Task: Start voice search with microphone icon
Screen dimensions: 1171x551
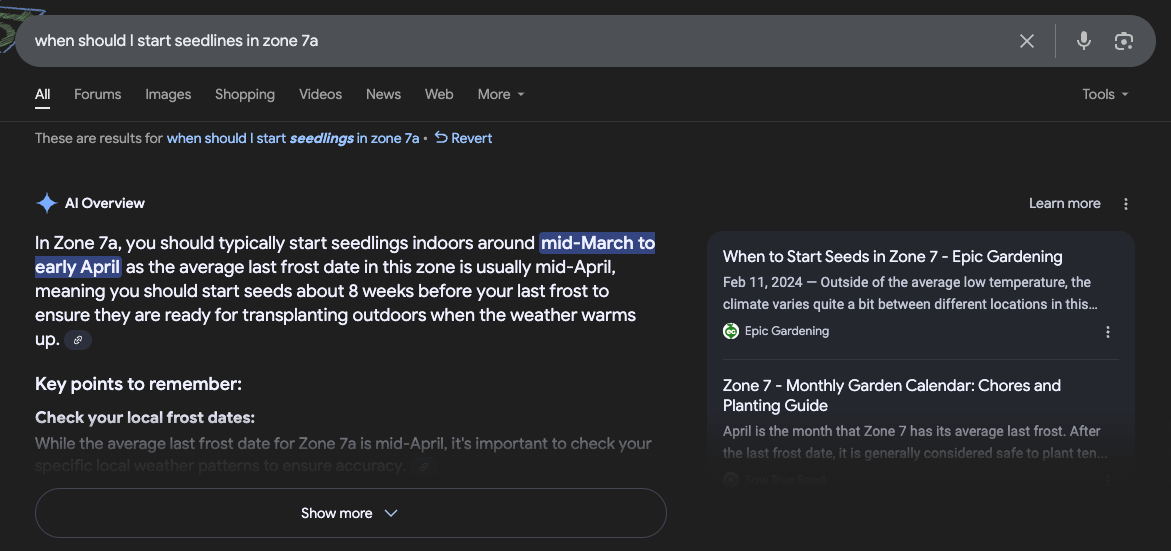Action: click(x=1083, y=41)
